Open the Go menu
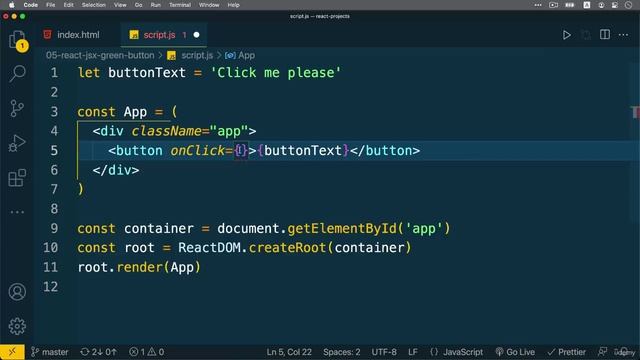This screenshot has width=640, height=360. tap(138, 5)
